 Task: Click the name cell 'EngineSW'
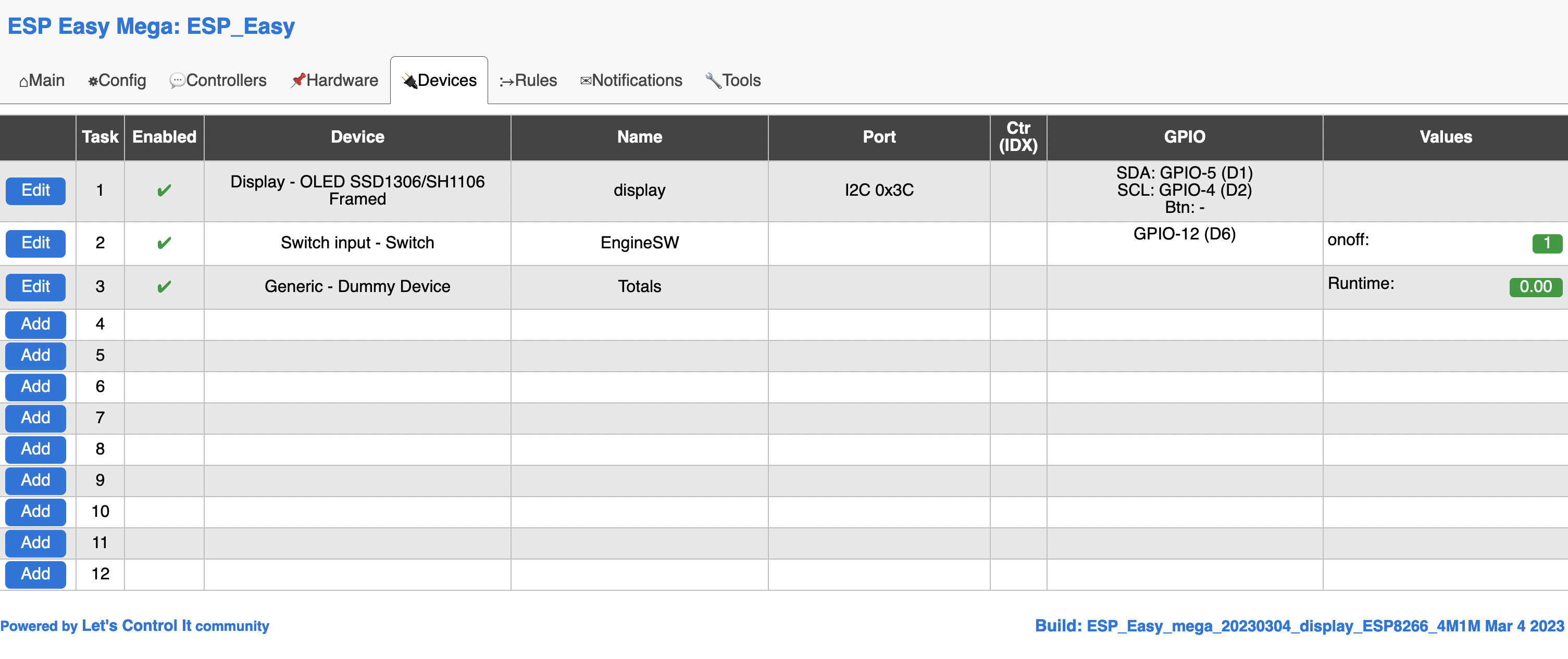(x=639, y=243)
